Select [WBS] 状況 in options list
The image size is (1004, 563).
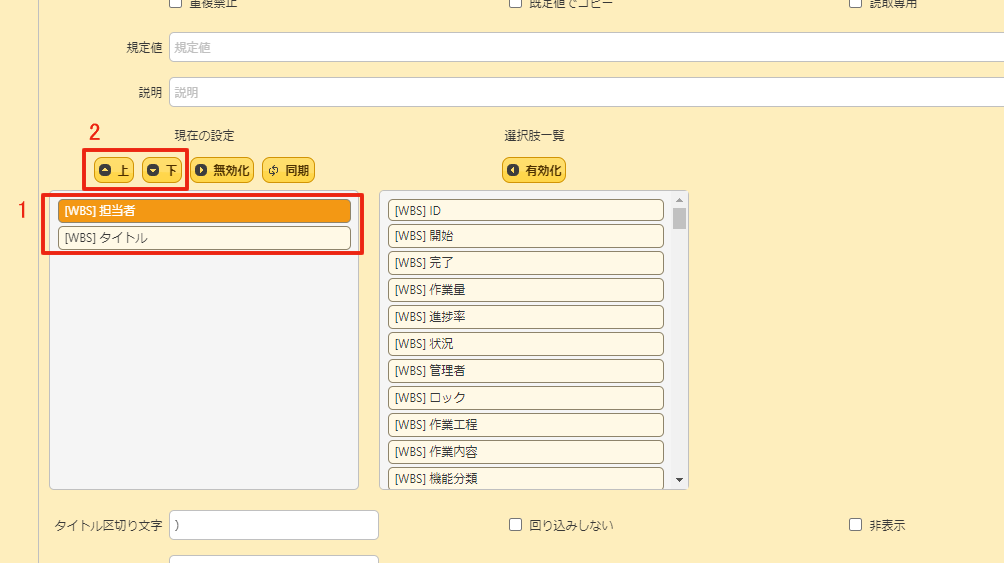pyautogui.click(x=526, y=343)
